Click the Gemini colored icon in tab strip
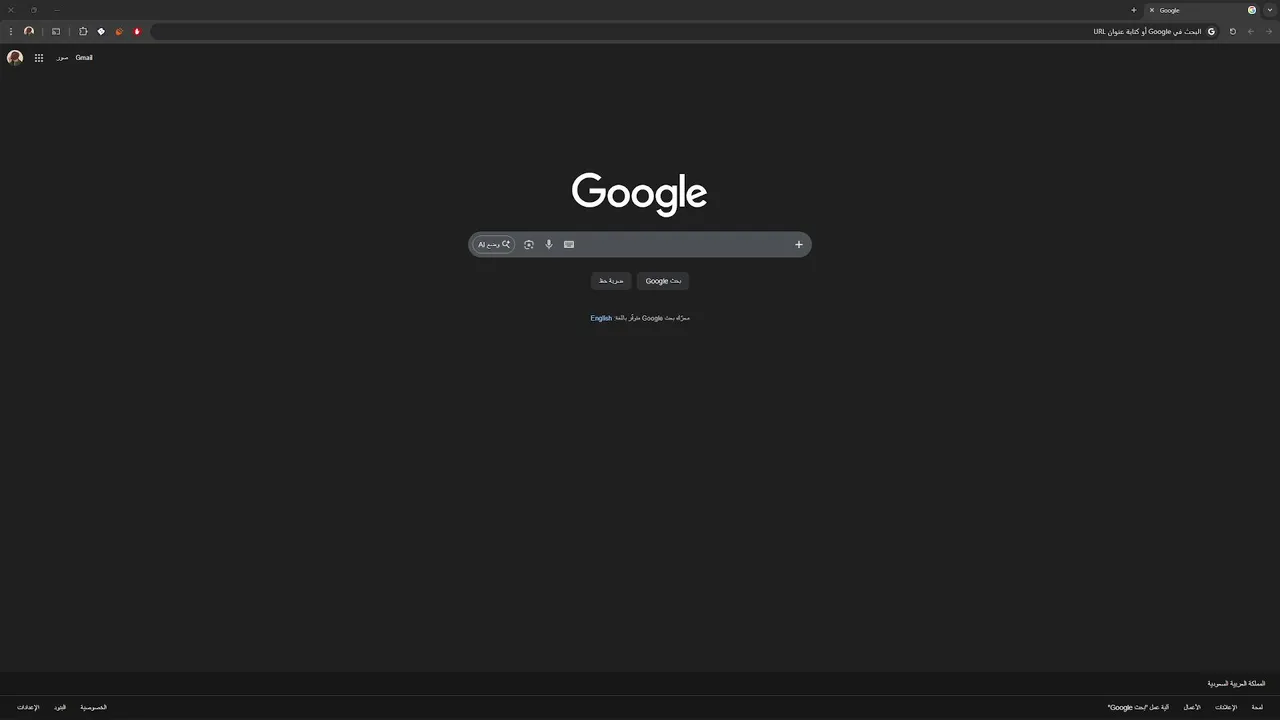Viewport: 1280px width, 720px height. point(1252,10)
